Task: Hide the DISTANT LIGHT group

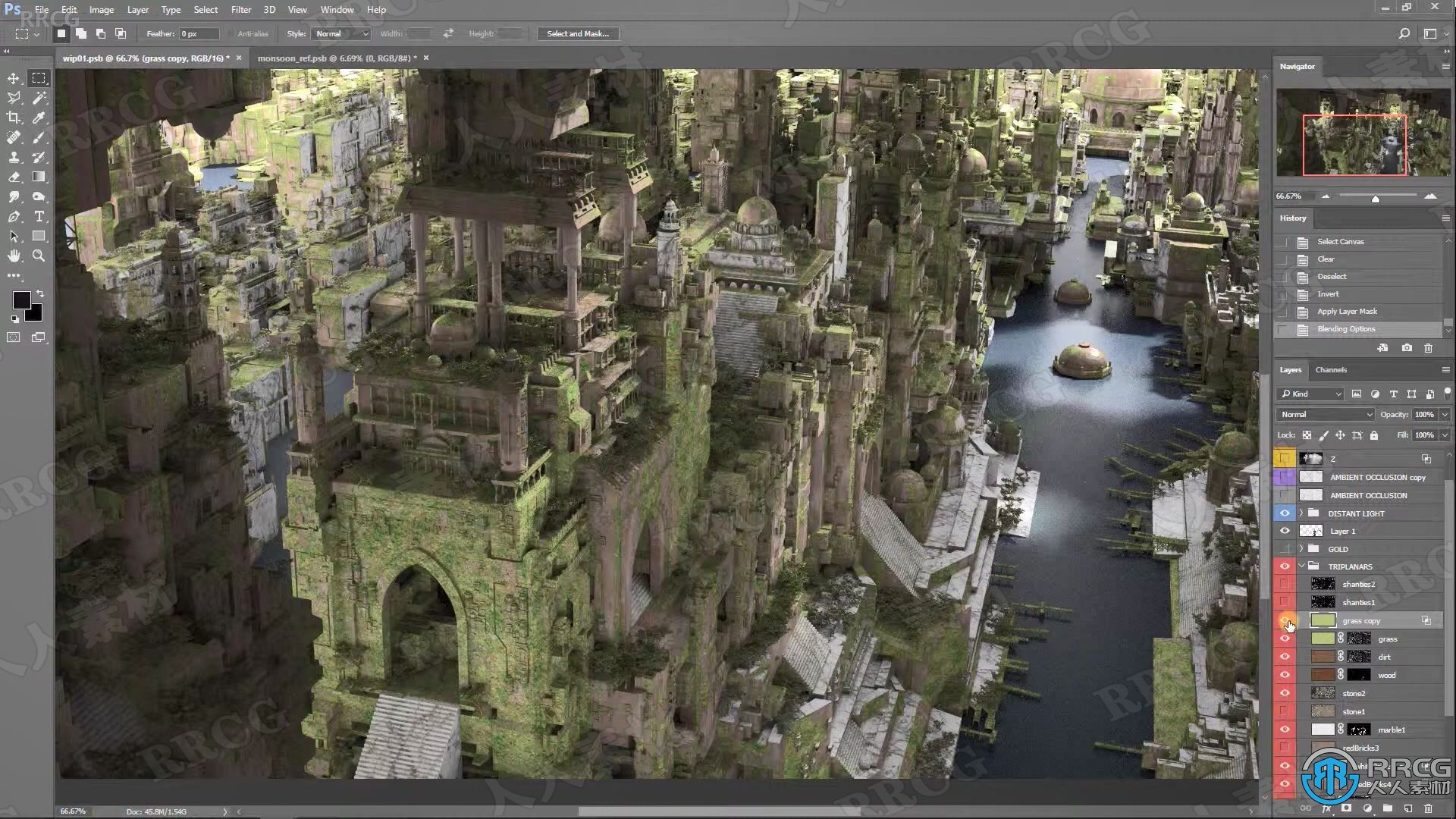Action: (1285, 513)
